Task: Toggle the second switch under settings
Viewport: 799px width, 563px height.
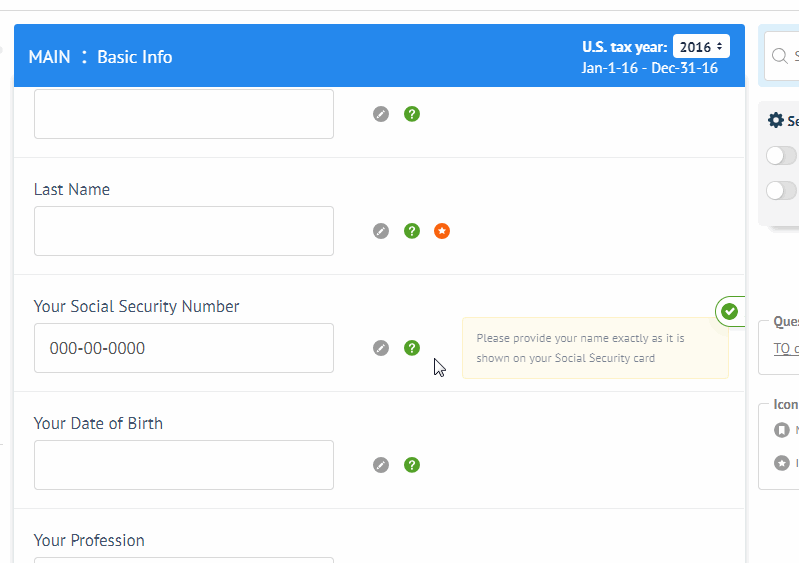Action: [782, 190]
